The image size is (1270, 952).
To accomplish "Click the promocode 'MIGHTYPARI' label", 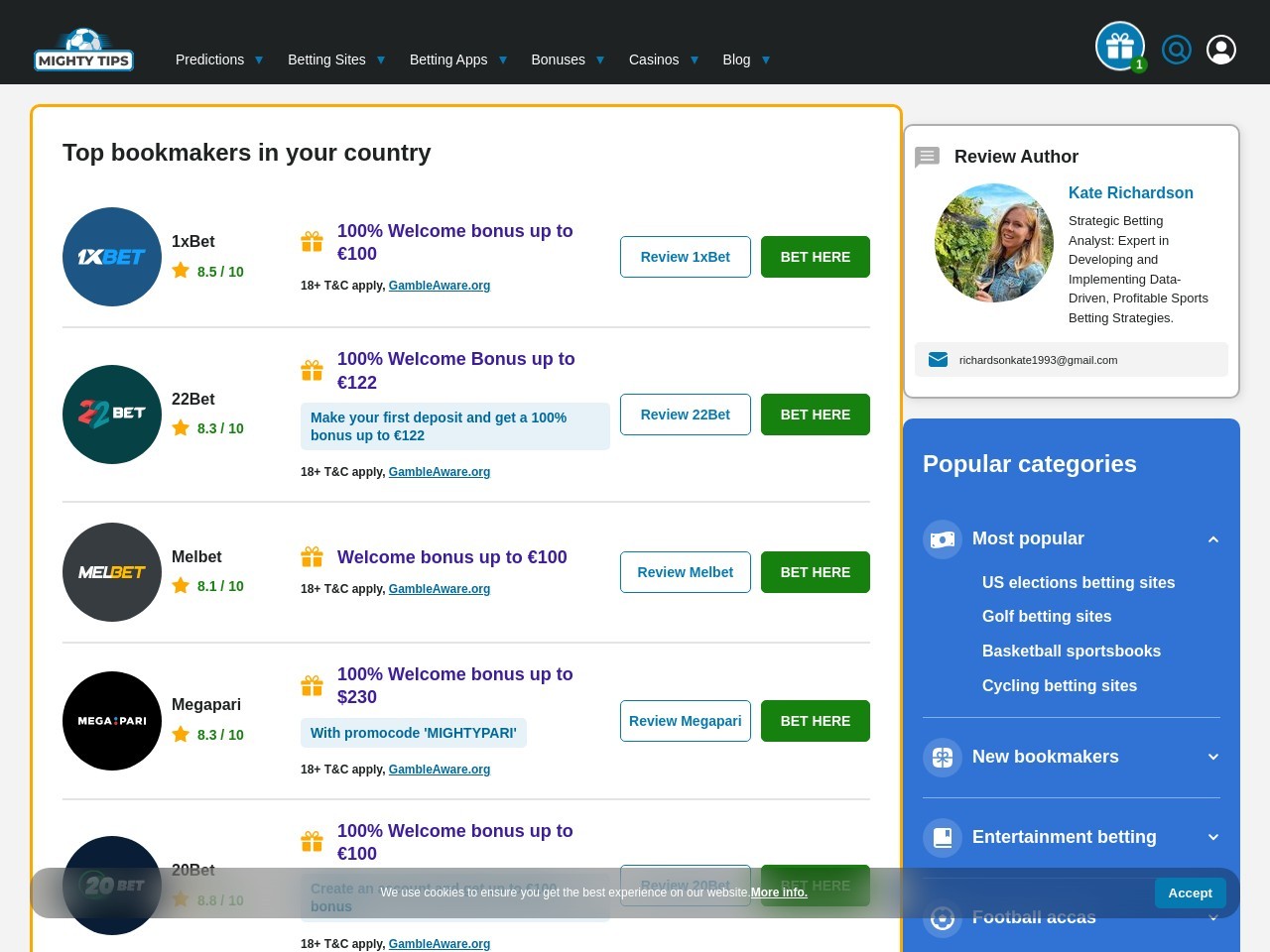I will (414, 733).
